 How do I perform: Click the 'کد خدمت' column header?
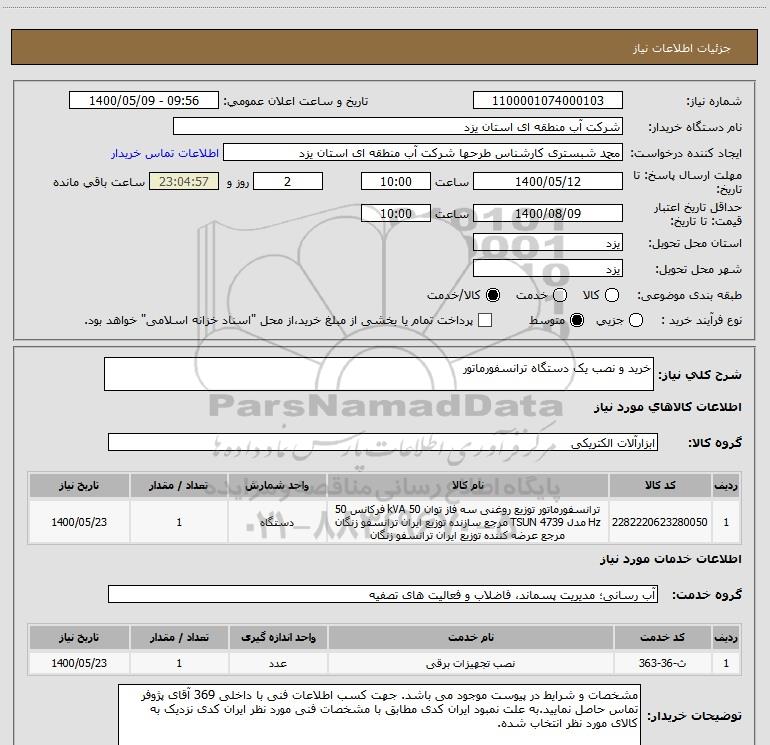[662, 637]
